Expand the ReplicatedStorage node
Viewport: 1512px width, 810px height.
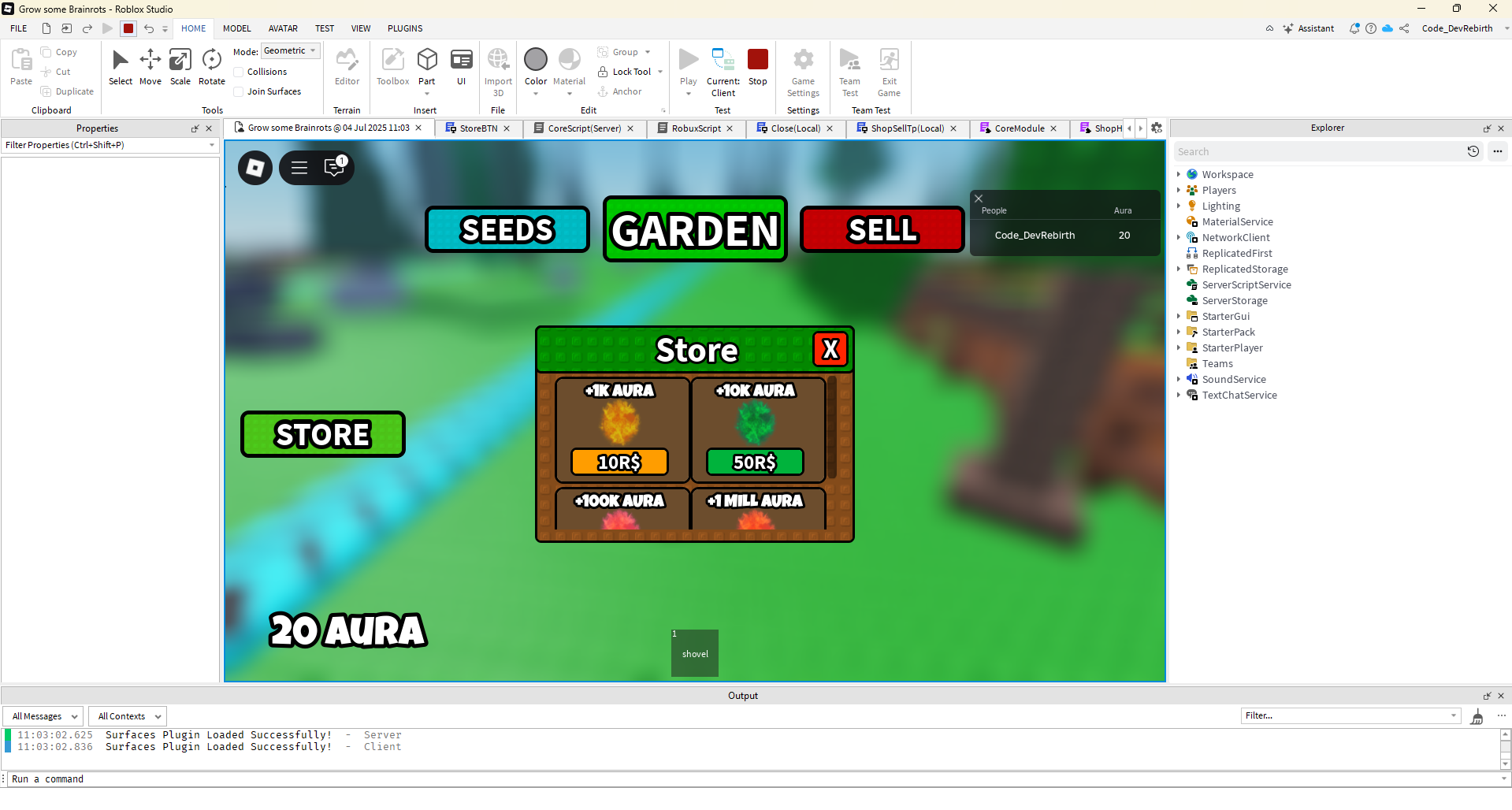(x=1179, y=269)
